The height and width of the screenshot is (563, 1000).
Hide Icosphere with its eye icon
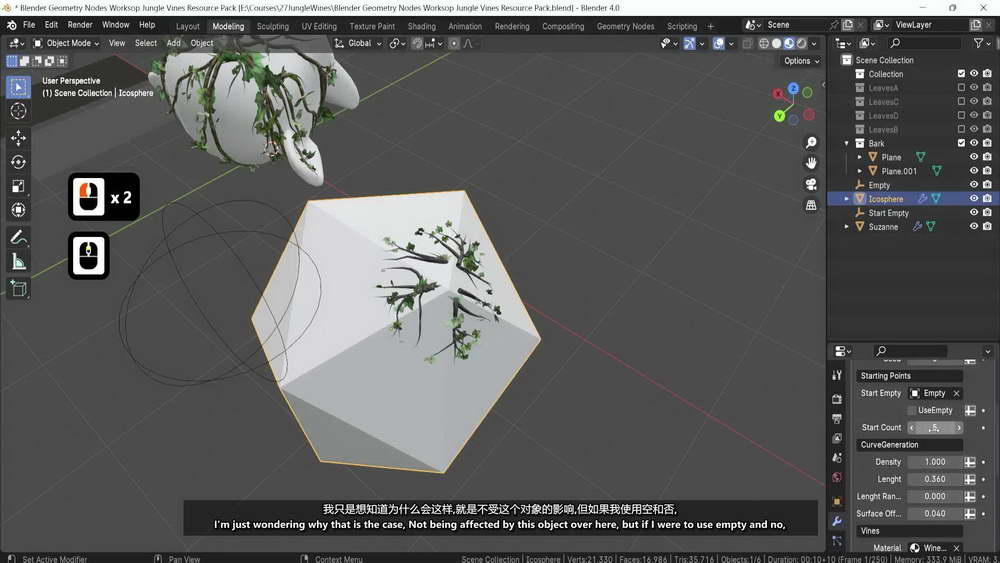pyautogui.click(x=974, y=199)
